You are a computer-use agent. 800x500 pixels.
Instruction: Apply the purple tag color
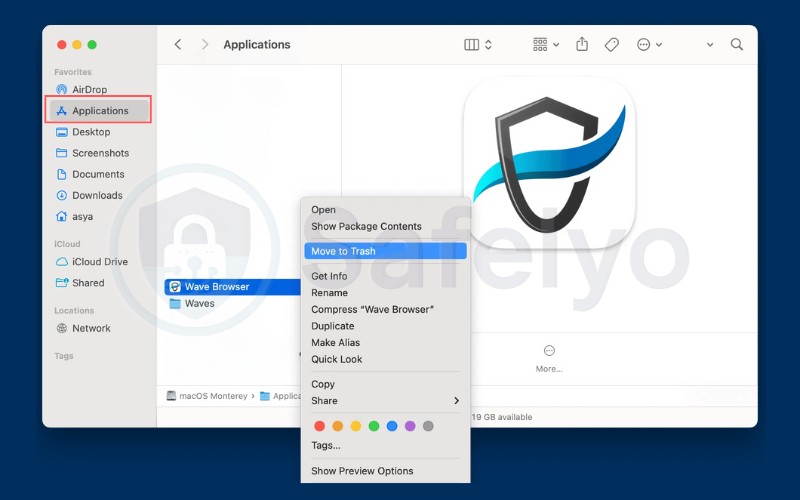[410, 426]
